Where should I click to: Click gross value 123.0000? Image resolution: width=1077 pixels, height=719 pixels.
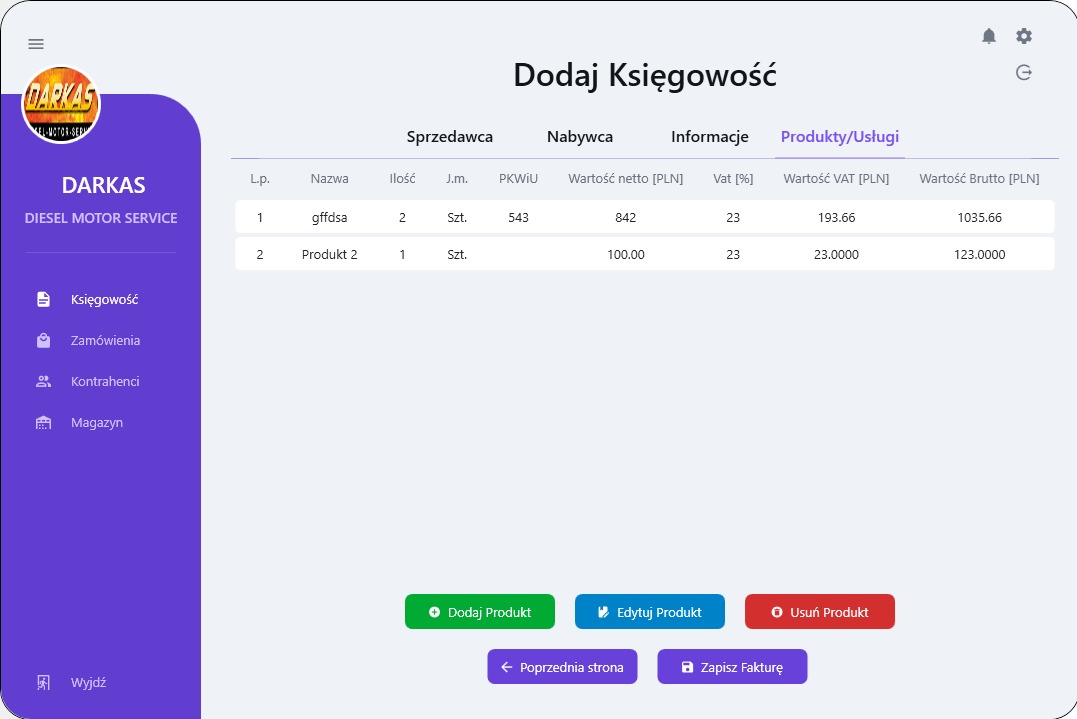tap(979, 254)
